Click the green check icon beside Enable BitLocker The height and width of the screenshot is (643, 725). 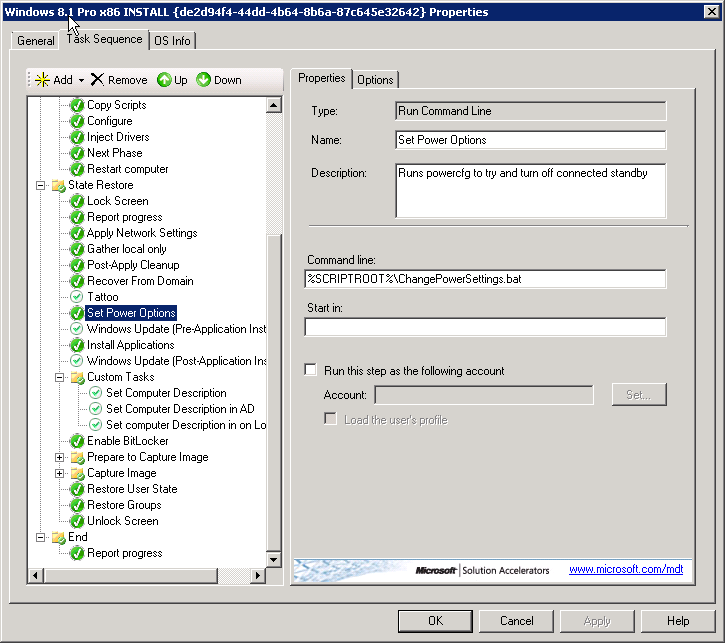pyautogui.click(x=77, y=441)
